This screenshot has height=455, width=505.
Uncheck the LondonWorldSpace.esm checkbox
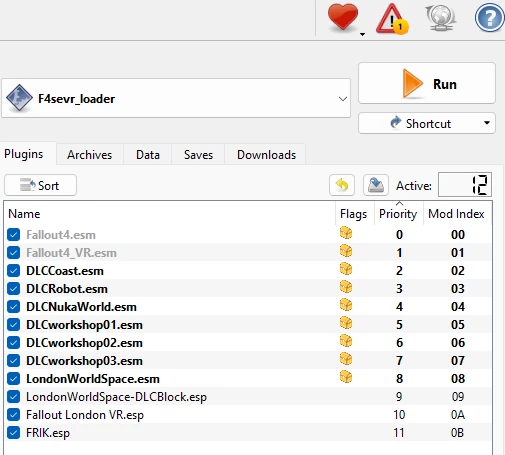[x=14, y=379]
